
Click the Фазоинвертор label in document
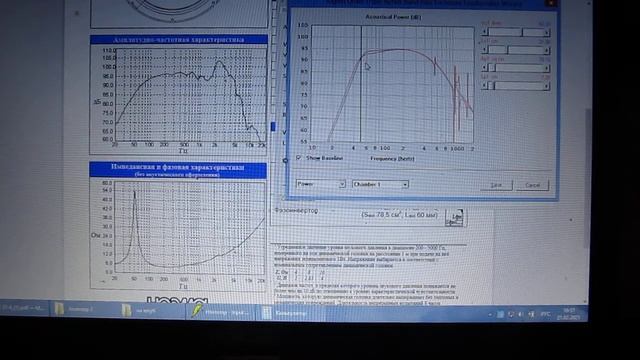click(x=296, y=211)
